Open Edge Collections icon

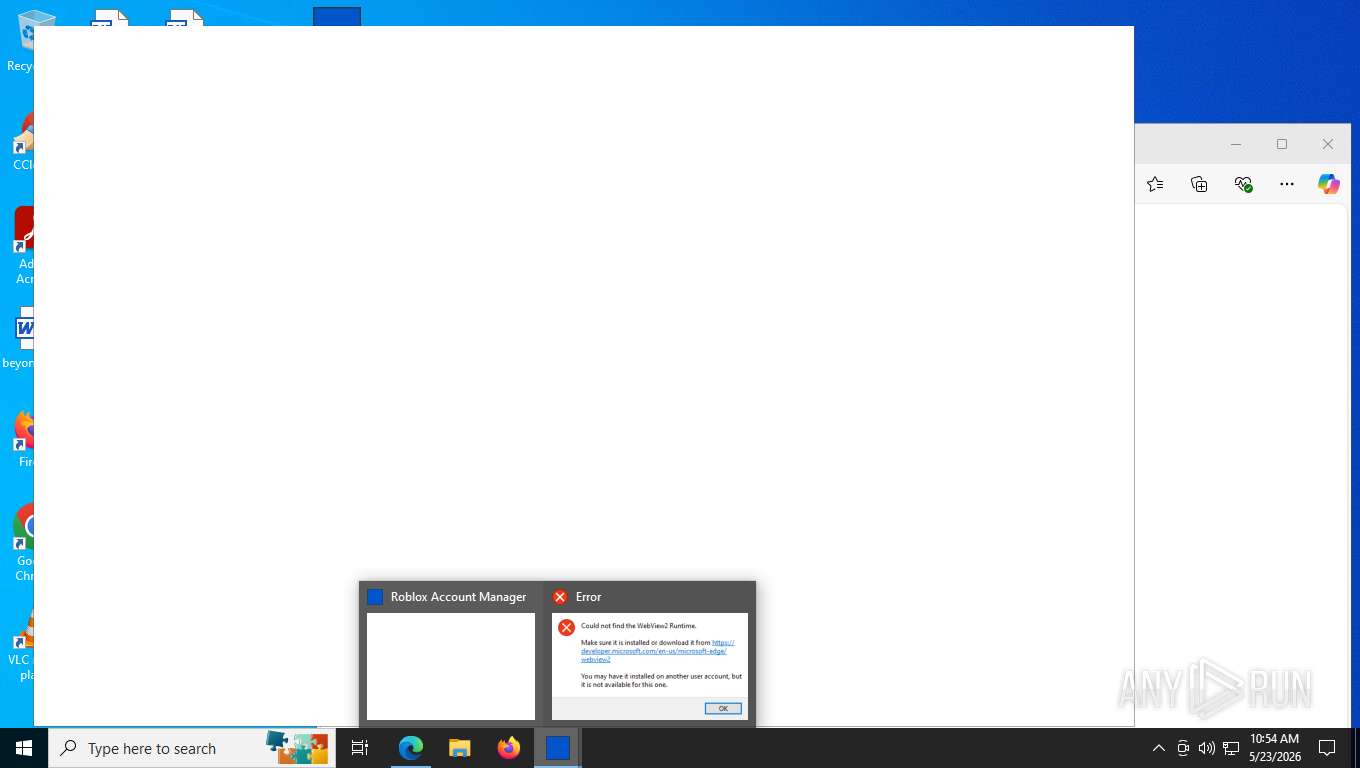pos(1199,184)
